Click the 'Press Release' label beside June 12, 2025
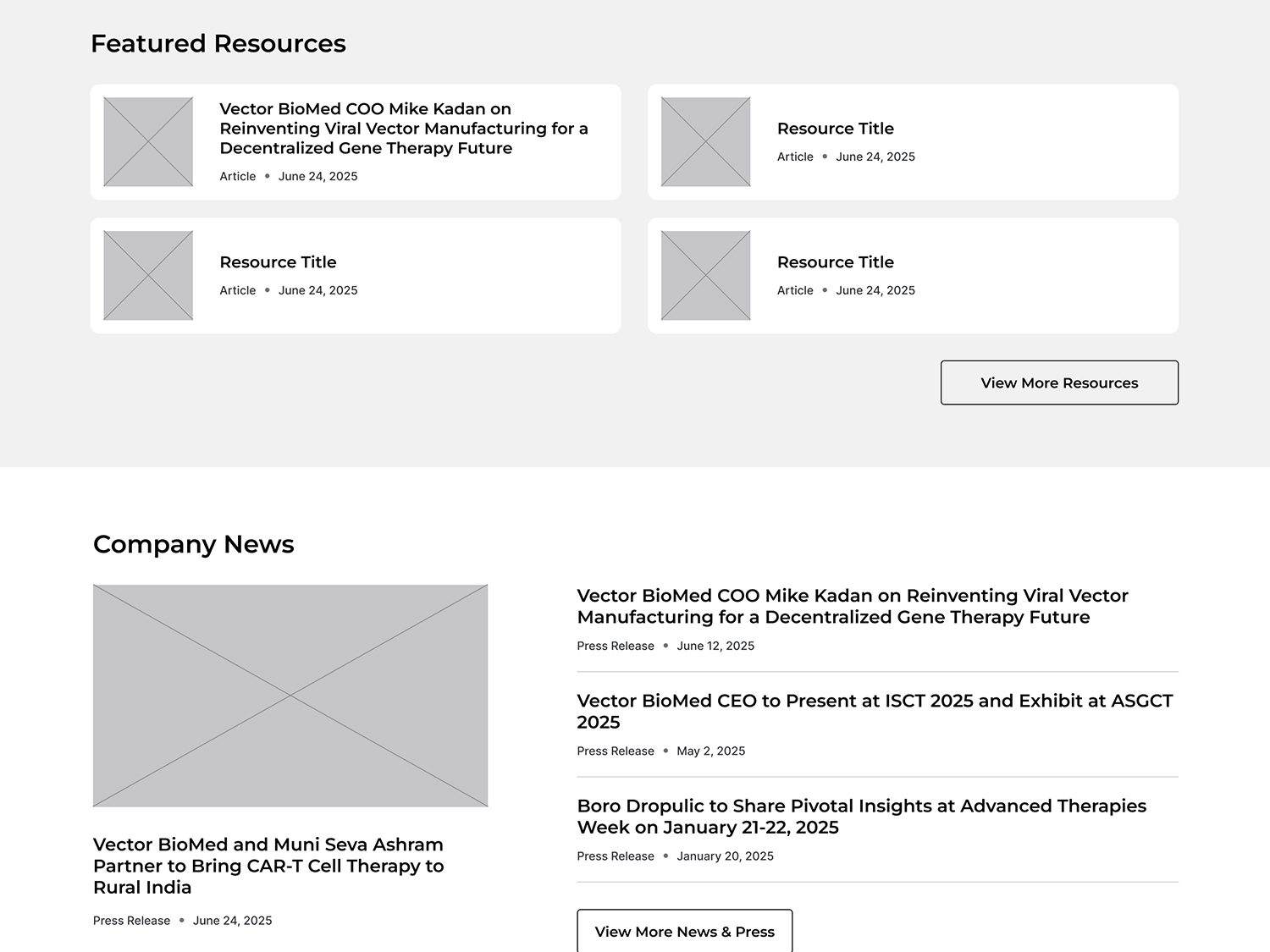Screen dimensions: 1270x952 616,646
